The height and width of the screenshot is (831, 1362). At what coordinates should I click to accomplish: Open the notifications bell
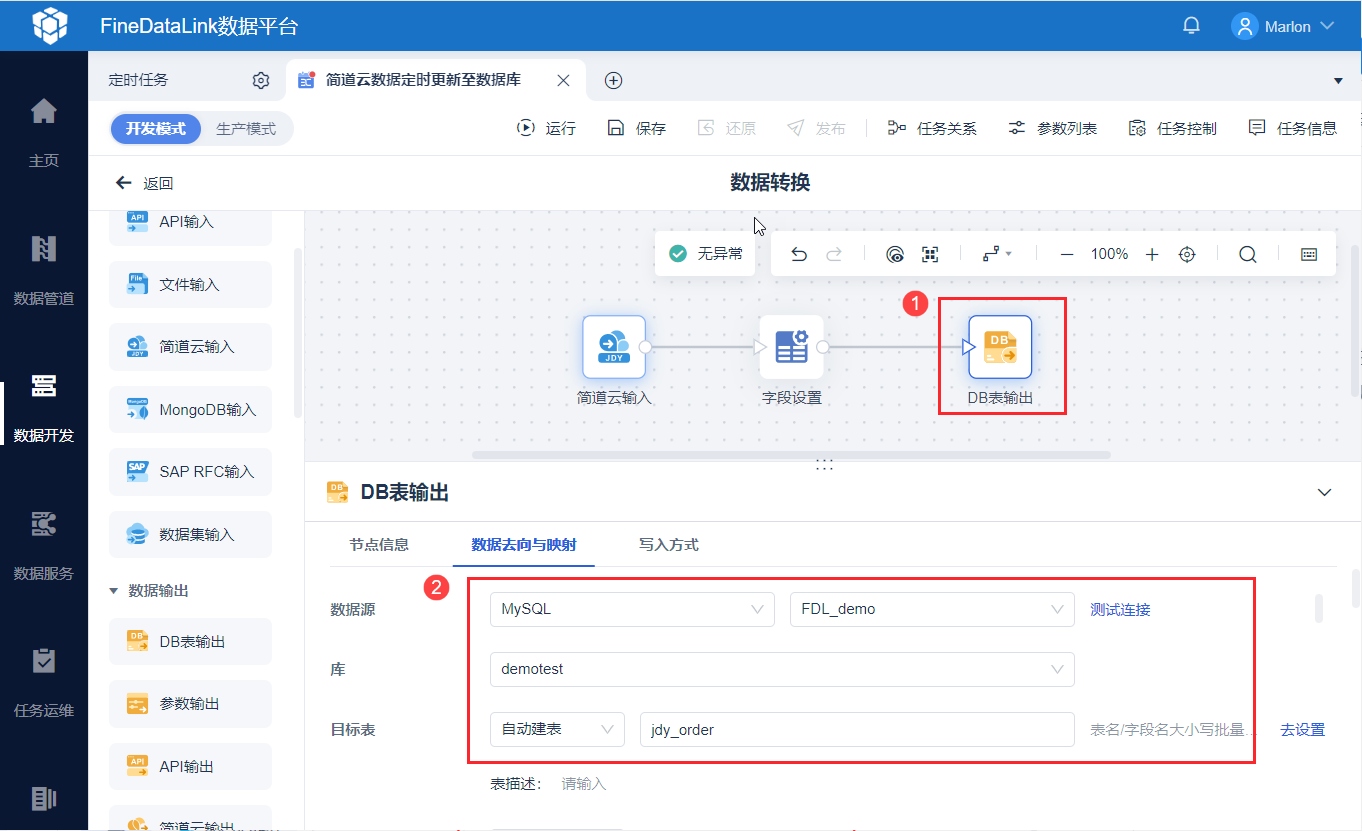point(1191,26)
